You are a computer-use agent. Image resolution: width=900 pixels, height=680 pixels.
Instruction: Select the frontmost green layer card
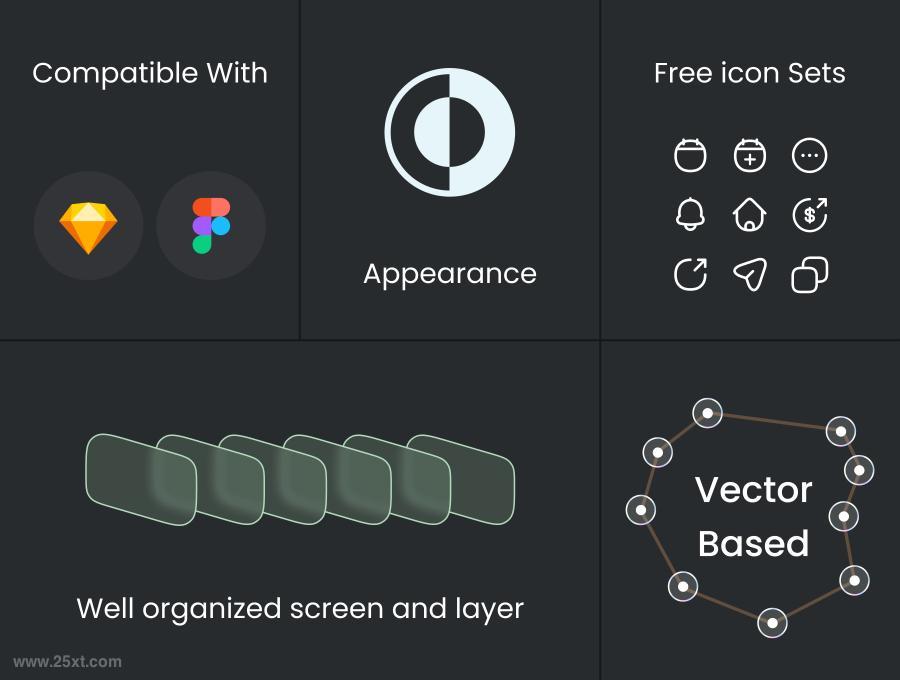click(x=141, y=479)
